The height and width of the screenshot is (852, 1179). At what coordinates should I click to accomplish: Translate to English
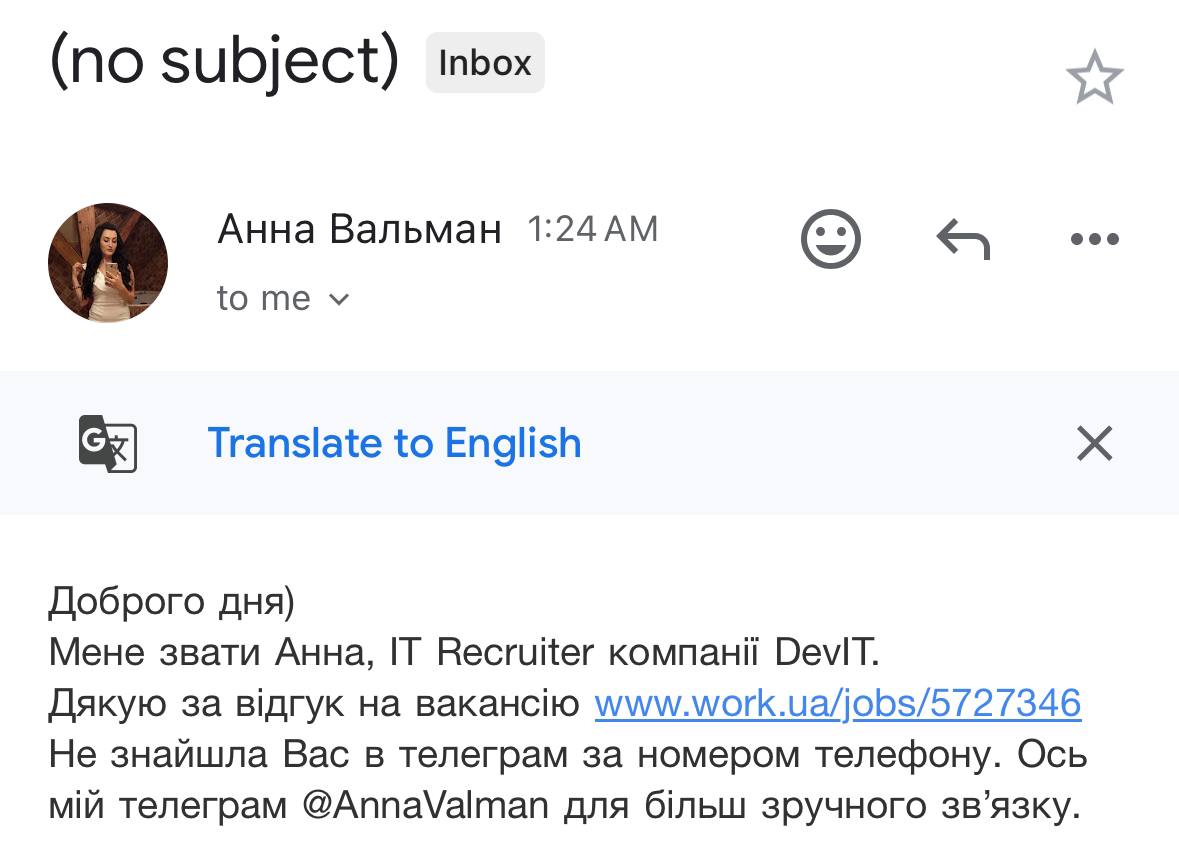(394, 443)
